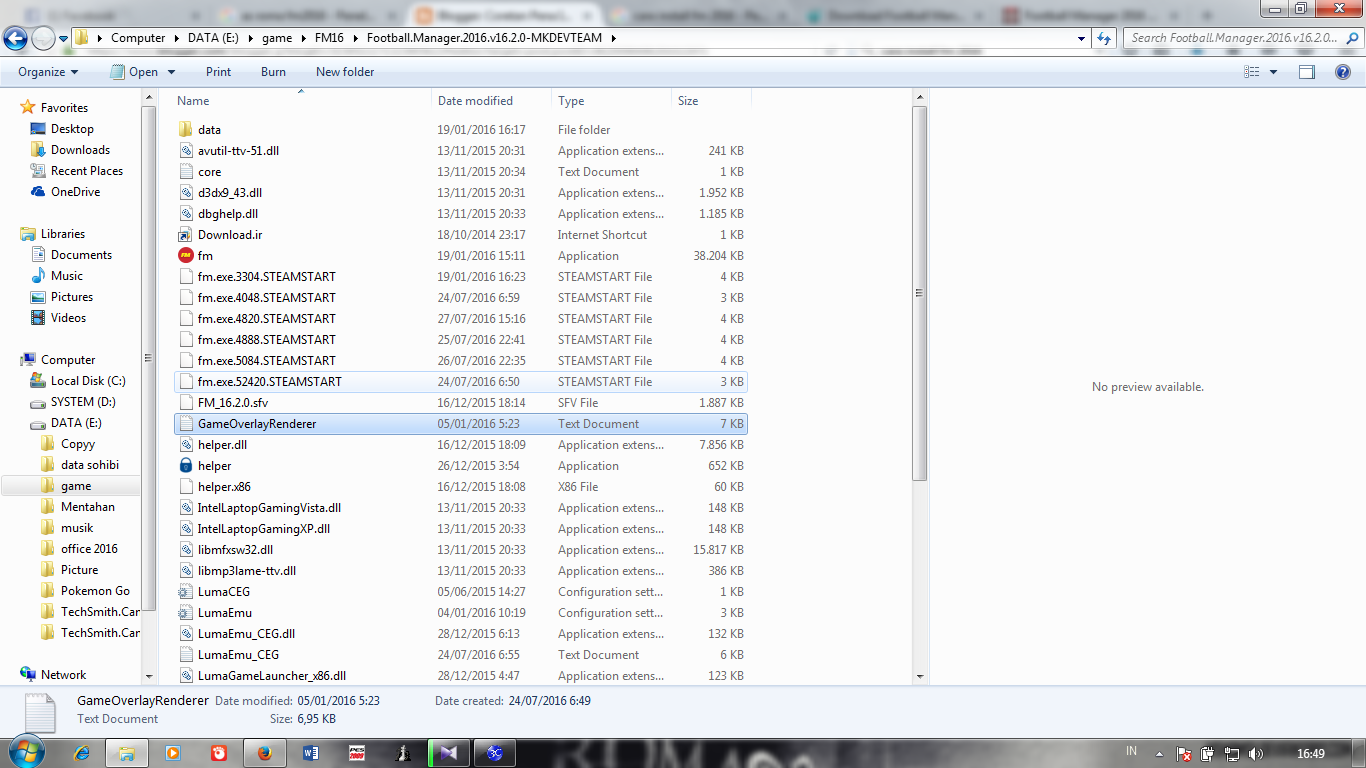Toggle the preview pane button
This screenshot has width=1366, height=768.
point(1307,72)
